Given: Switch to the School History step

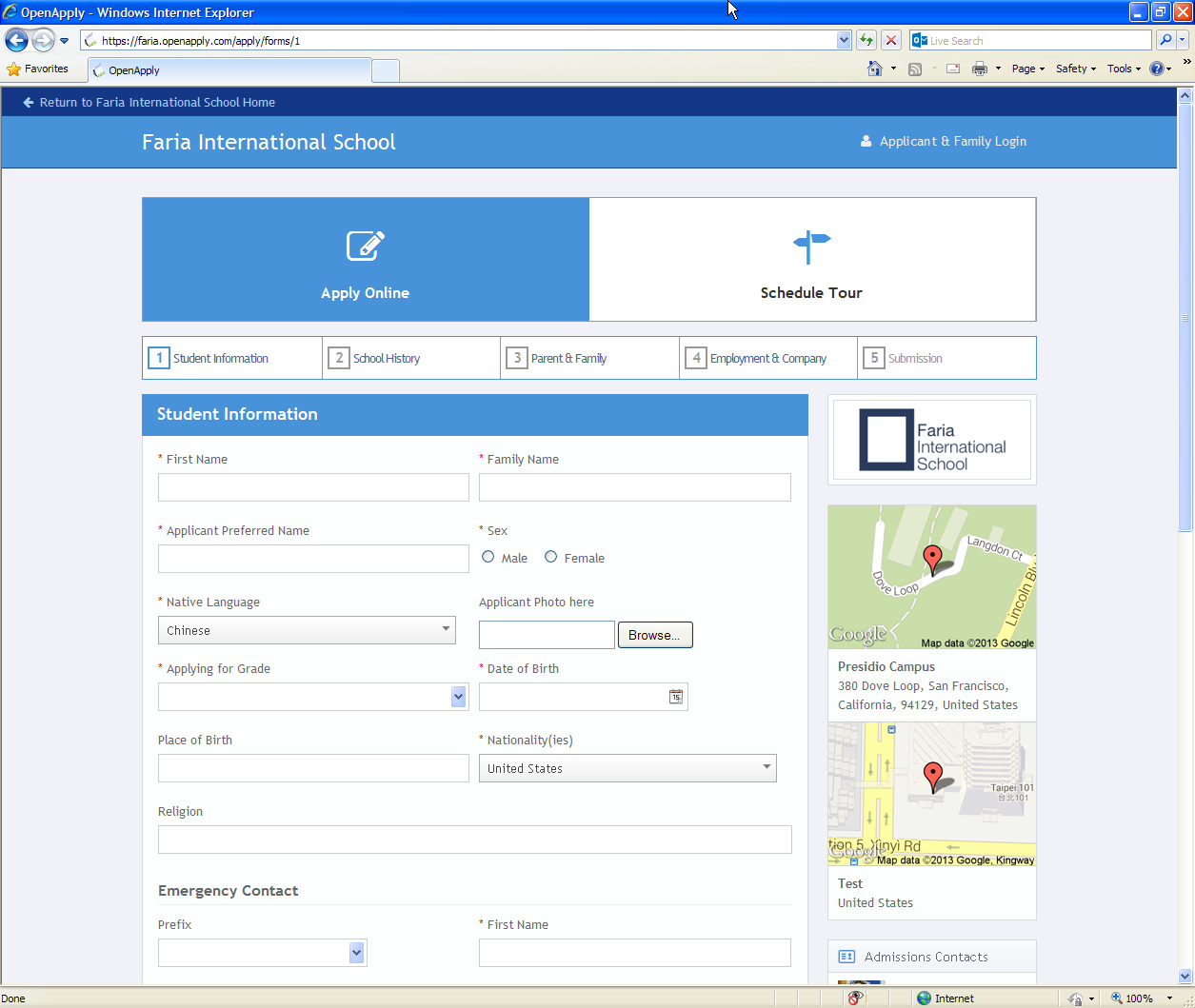Looking at the screenshot, I should pos(411,358).
